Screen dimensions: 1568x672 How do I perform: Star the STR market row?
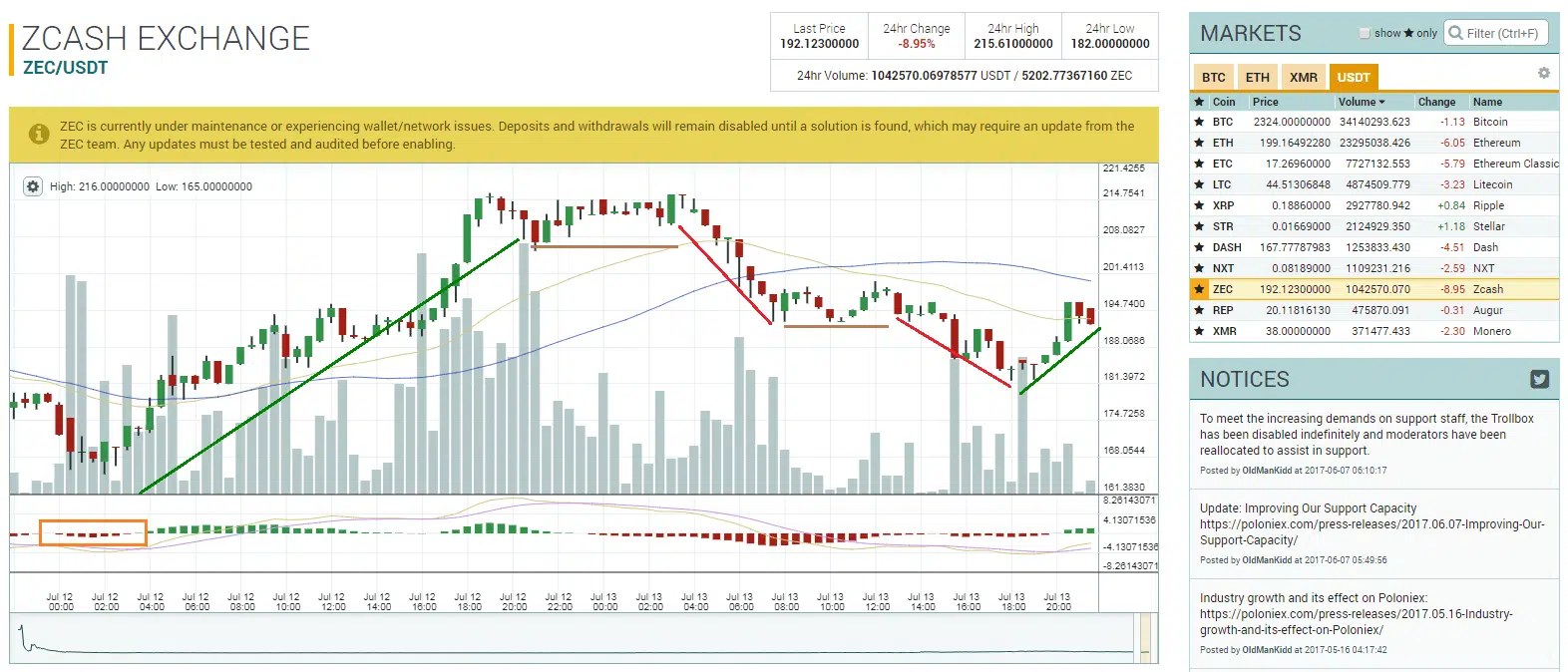pyautogui.click(x=1199, y=226)
